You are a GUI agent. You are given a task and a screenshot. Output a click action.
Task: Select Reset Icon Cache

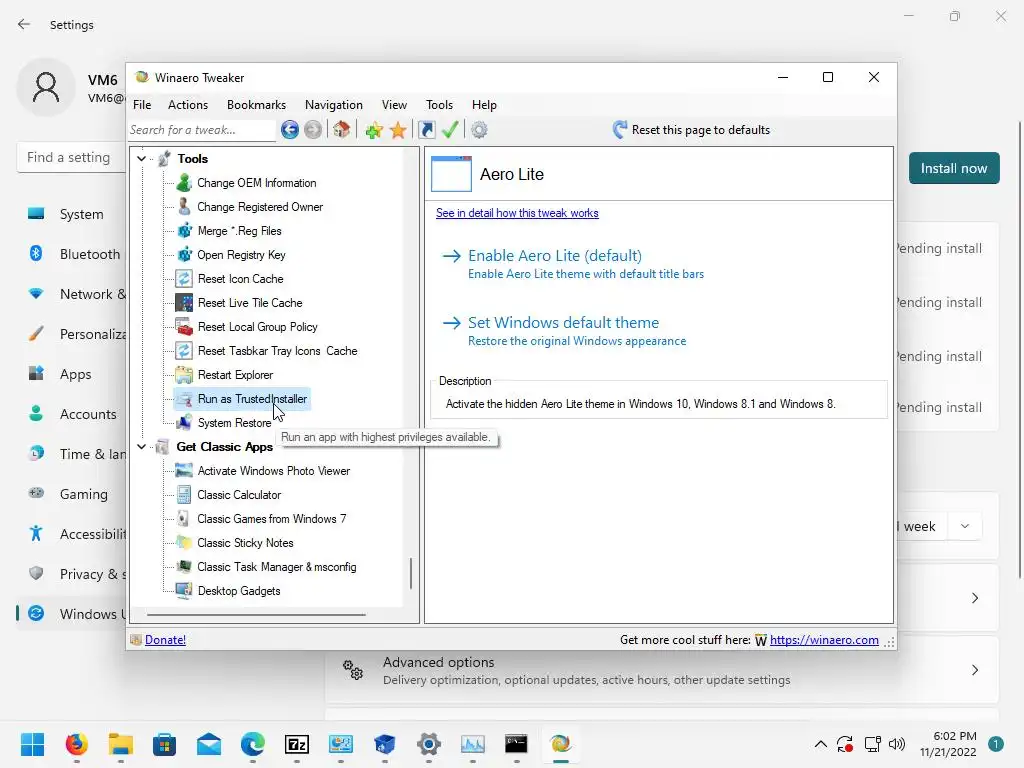tap(240, 279)
